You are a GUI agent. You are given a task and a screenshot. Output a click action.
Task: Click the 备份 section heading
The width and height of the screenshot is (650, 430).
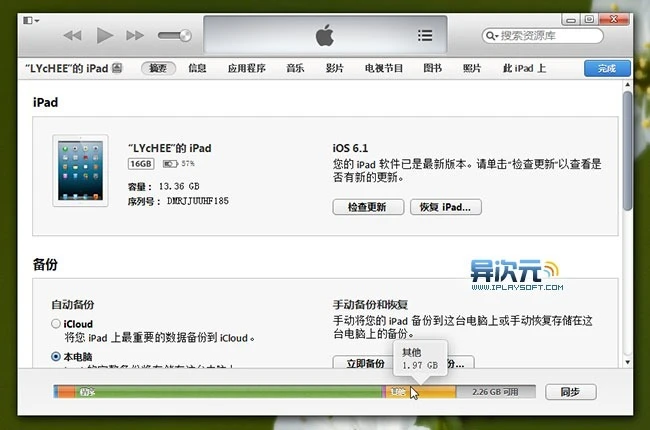coord(45,264)
